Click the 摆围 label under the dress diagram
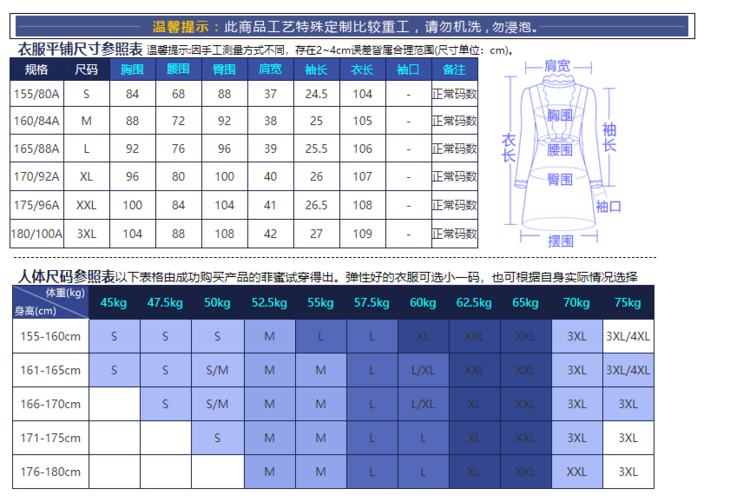730x502 pixels. coord(560,241)
